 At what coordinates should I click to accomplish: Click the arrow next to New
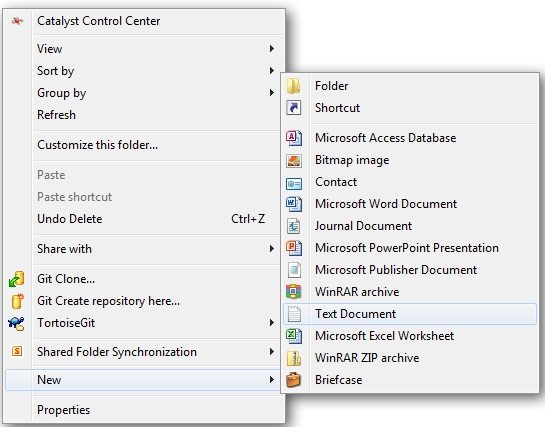tap(271, 380)
